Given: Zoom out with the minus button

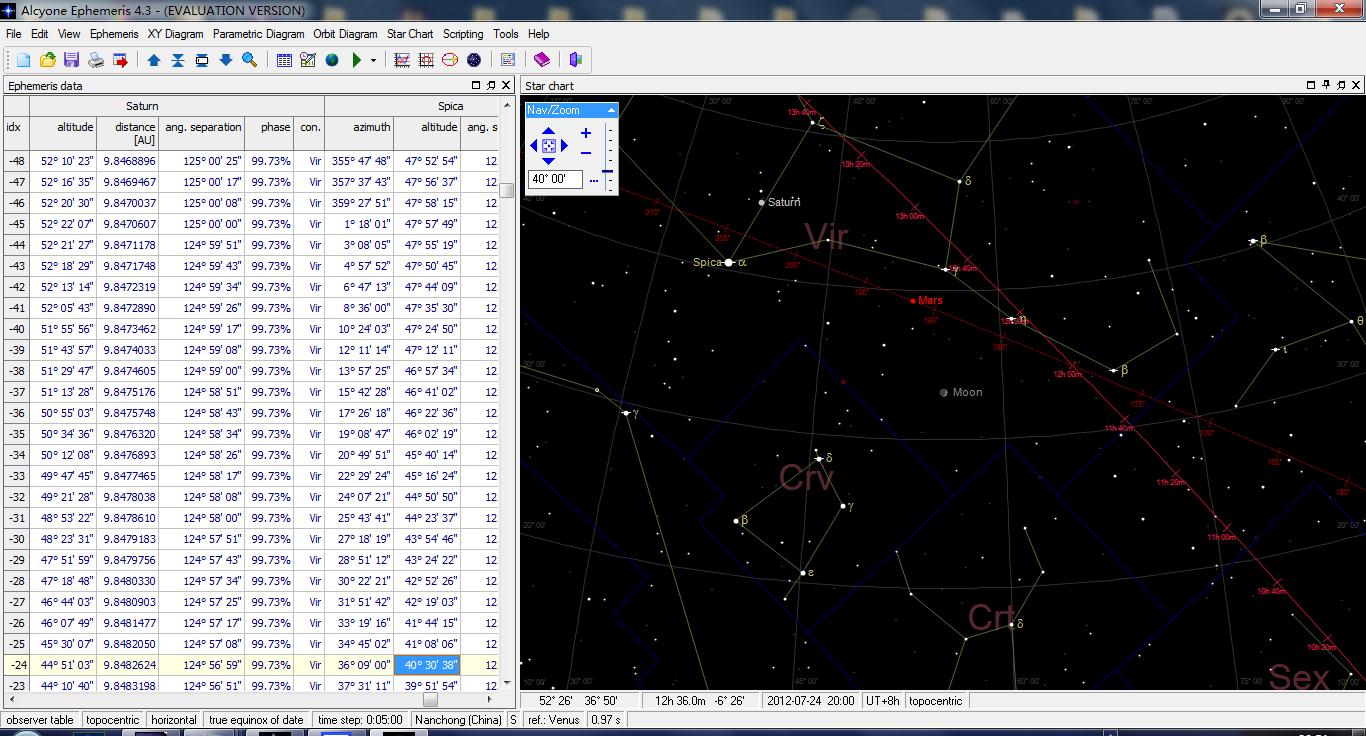Looking at the screenshot, I should tap(586, 153).
